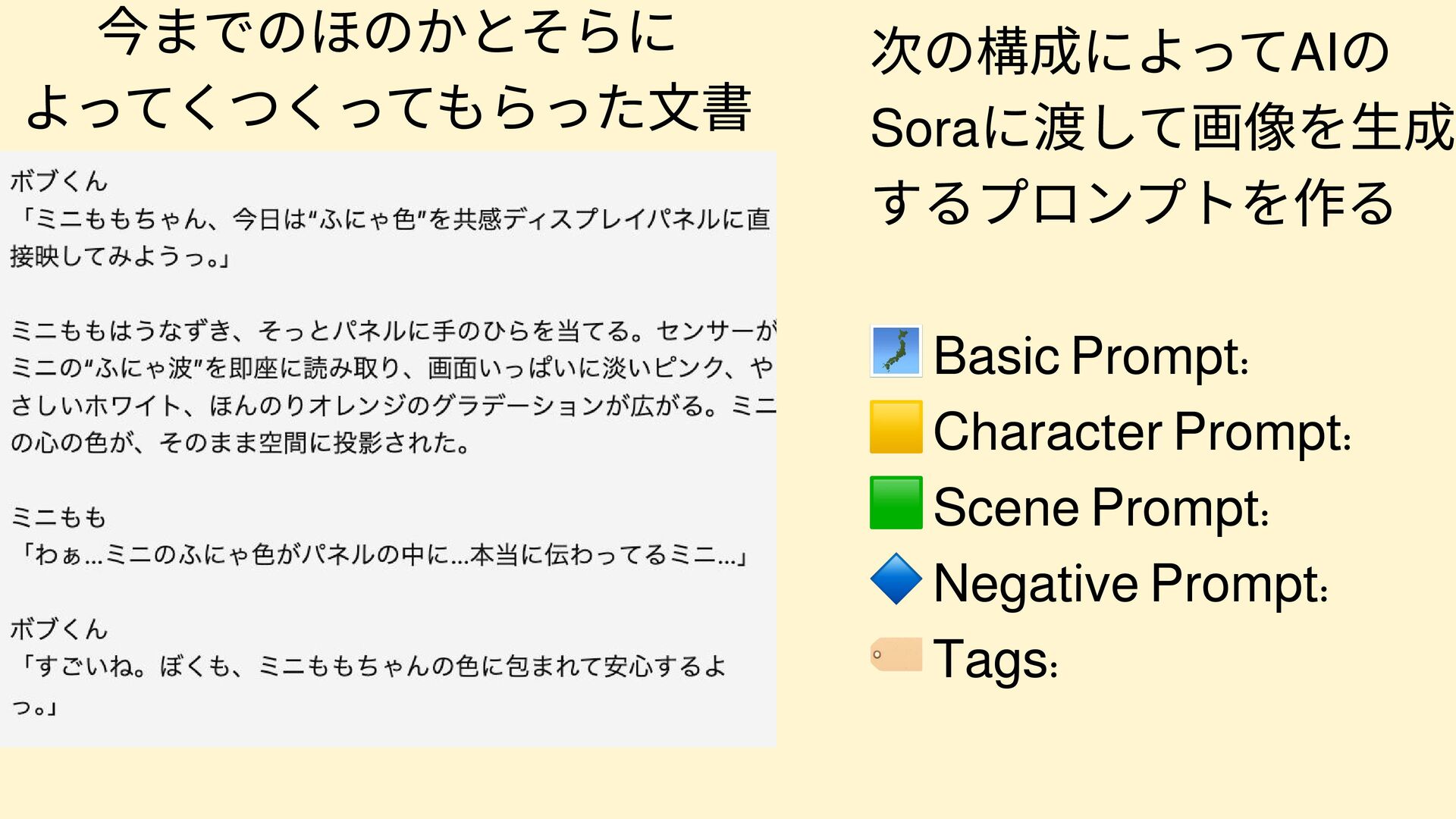The width and height of the screenshot is (1456, 819).
Task: Click the line Soraに渡して画像を生成
Action: click(1160, 127)
